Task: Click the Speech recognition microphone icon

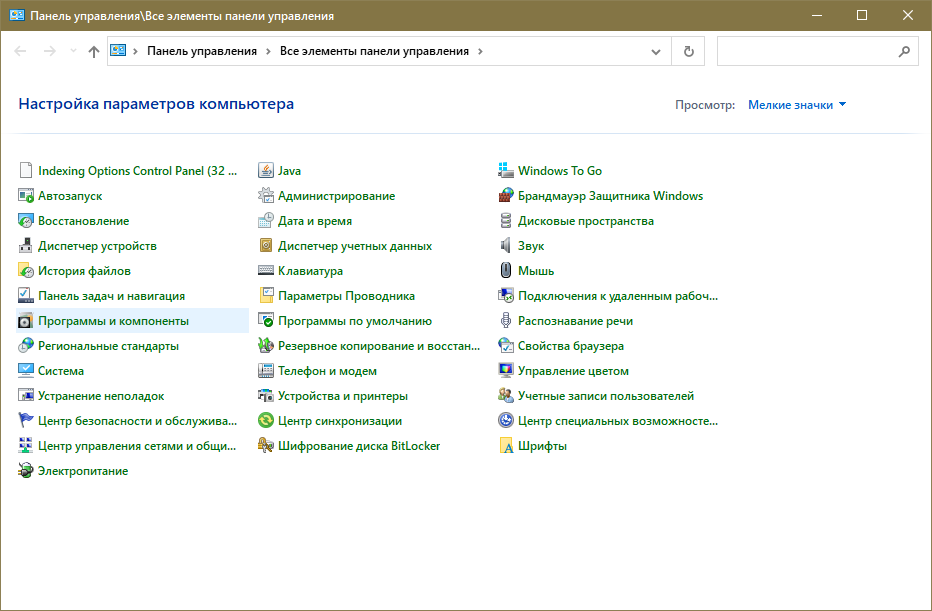Action: [506, 321]
